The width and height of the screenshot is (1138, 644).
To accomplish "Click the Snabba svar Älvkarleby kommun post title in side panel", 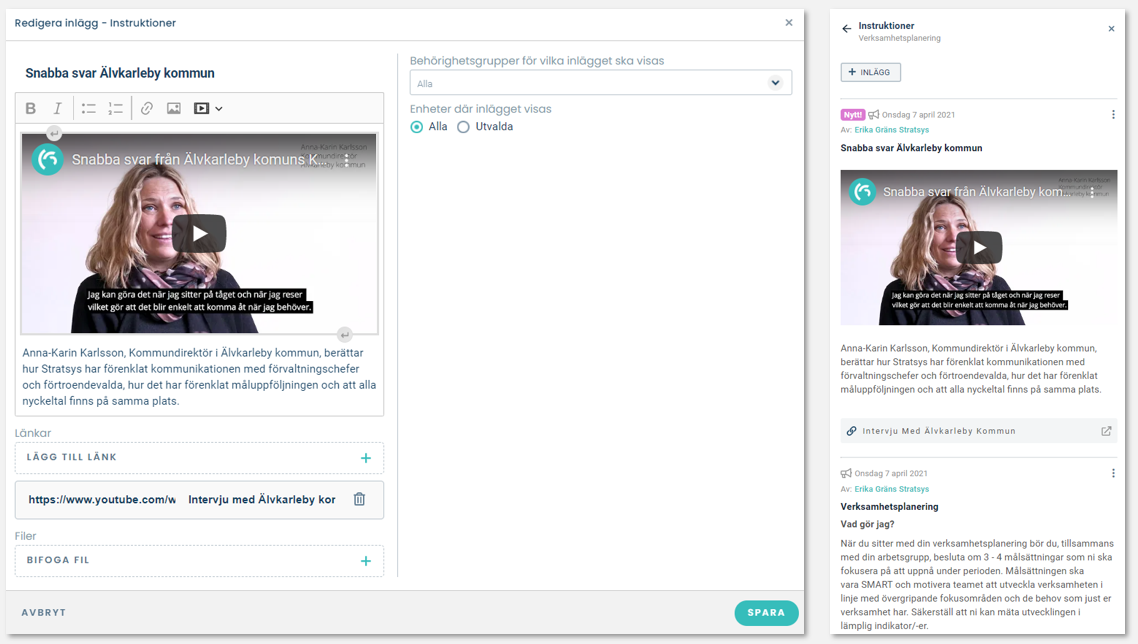I will (912, 148).
